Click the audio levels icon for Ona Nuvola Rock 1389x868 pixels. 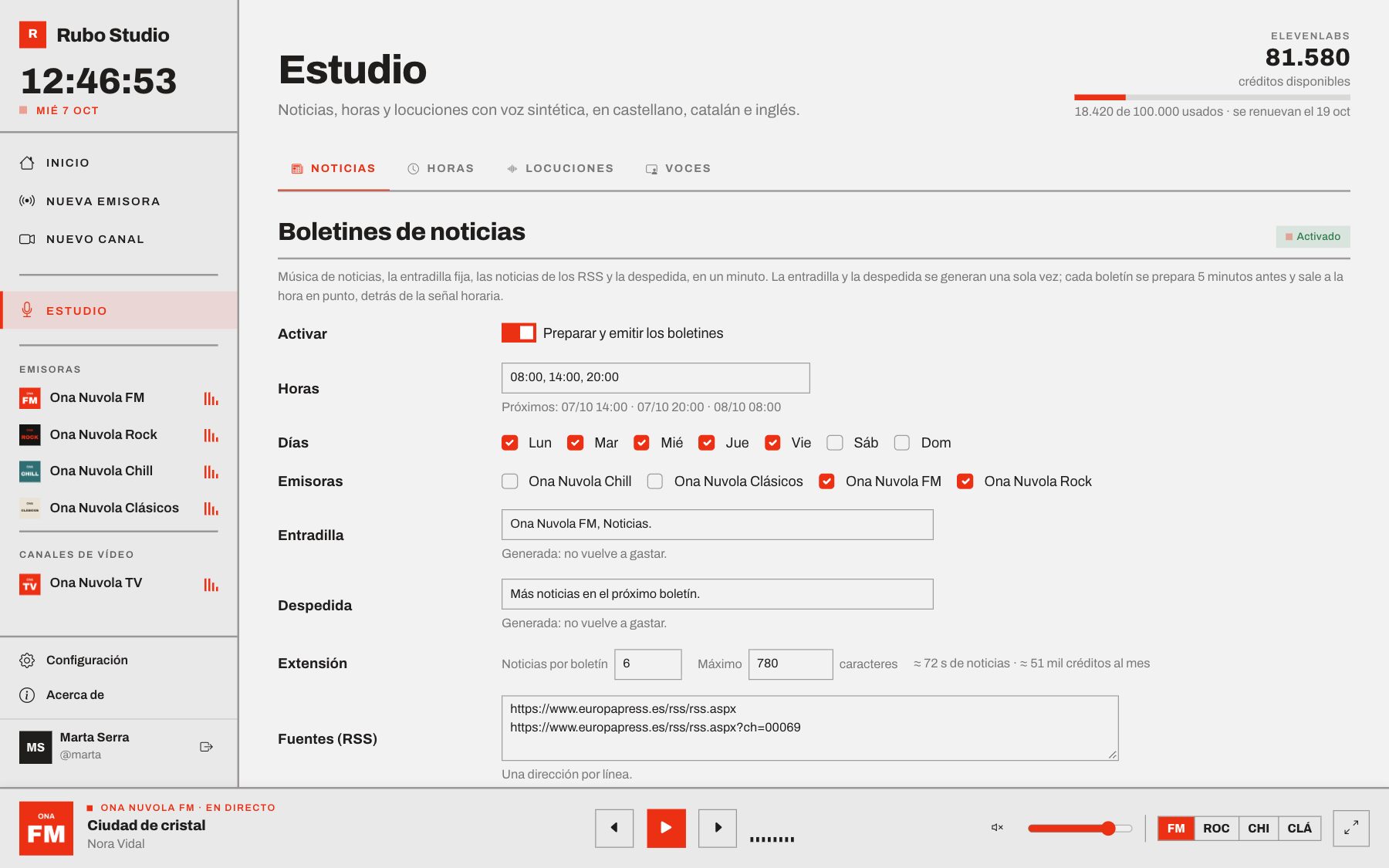click(211, 435)
